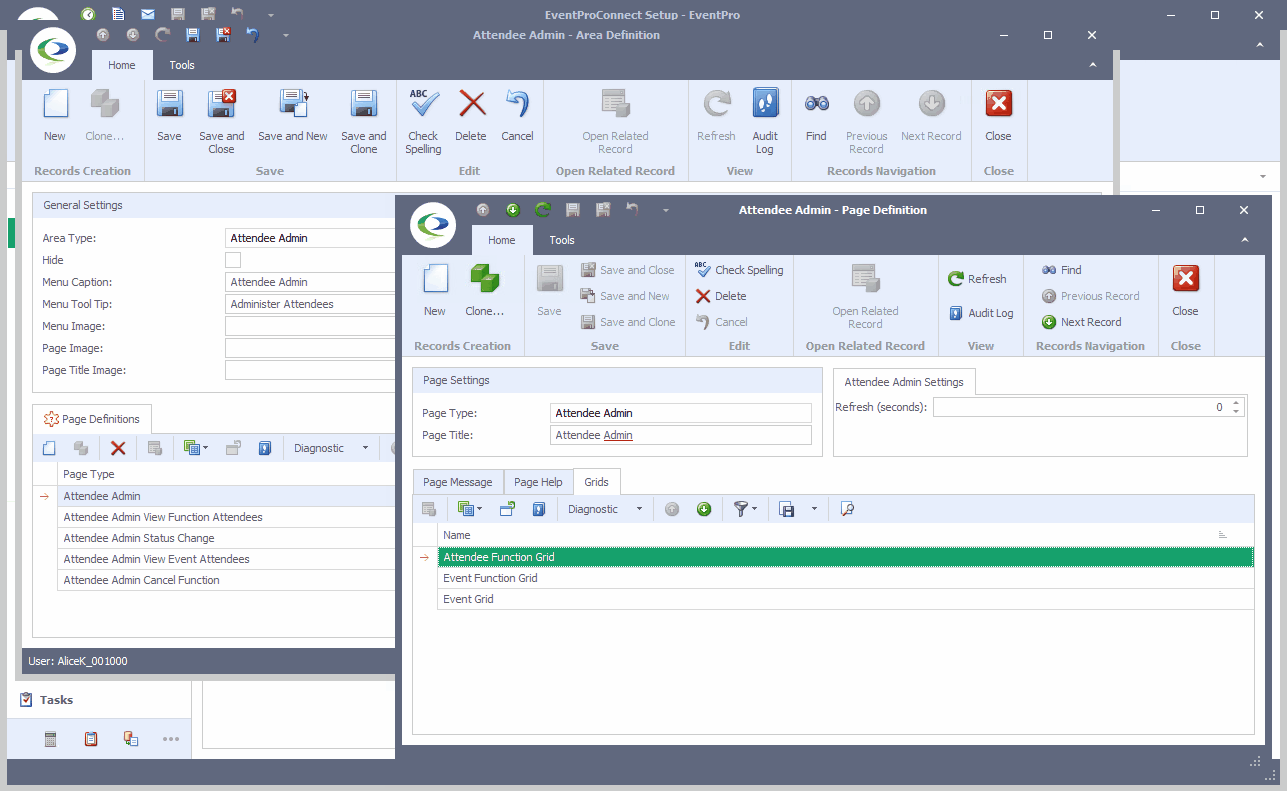This screenshot has width=1287, height=791.
Task: Open Audit Log in the Page Definition window
Action: (980, 313)
